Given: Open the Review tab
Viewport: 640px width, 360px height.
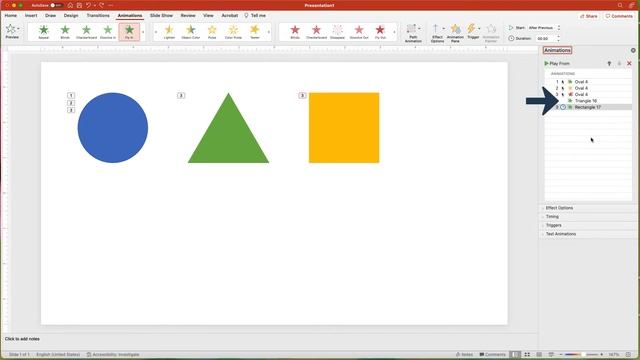Looking at the screenshot, I should coord(188,16).
